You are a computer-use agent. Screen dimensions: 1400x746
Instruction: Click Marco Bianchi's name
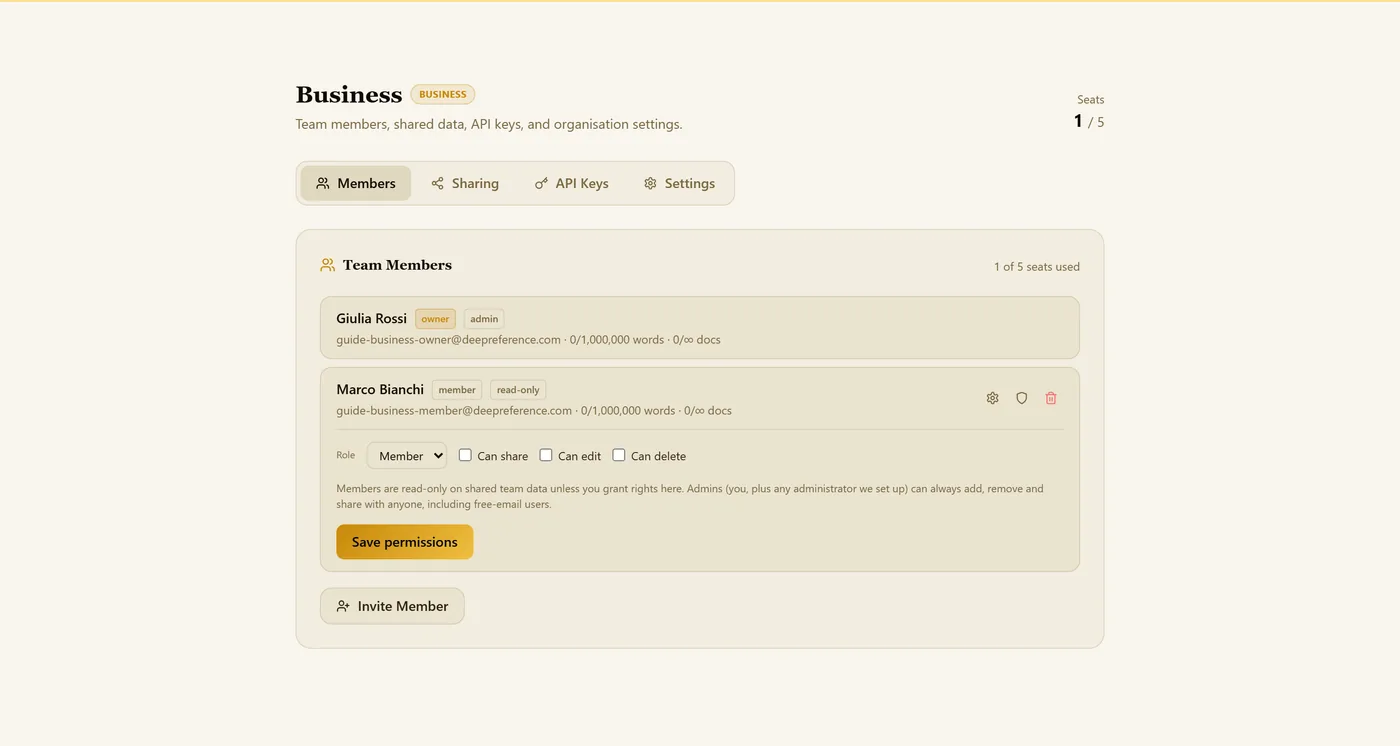click(x=380, y=389)
